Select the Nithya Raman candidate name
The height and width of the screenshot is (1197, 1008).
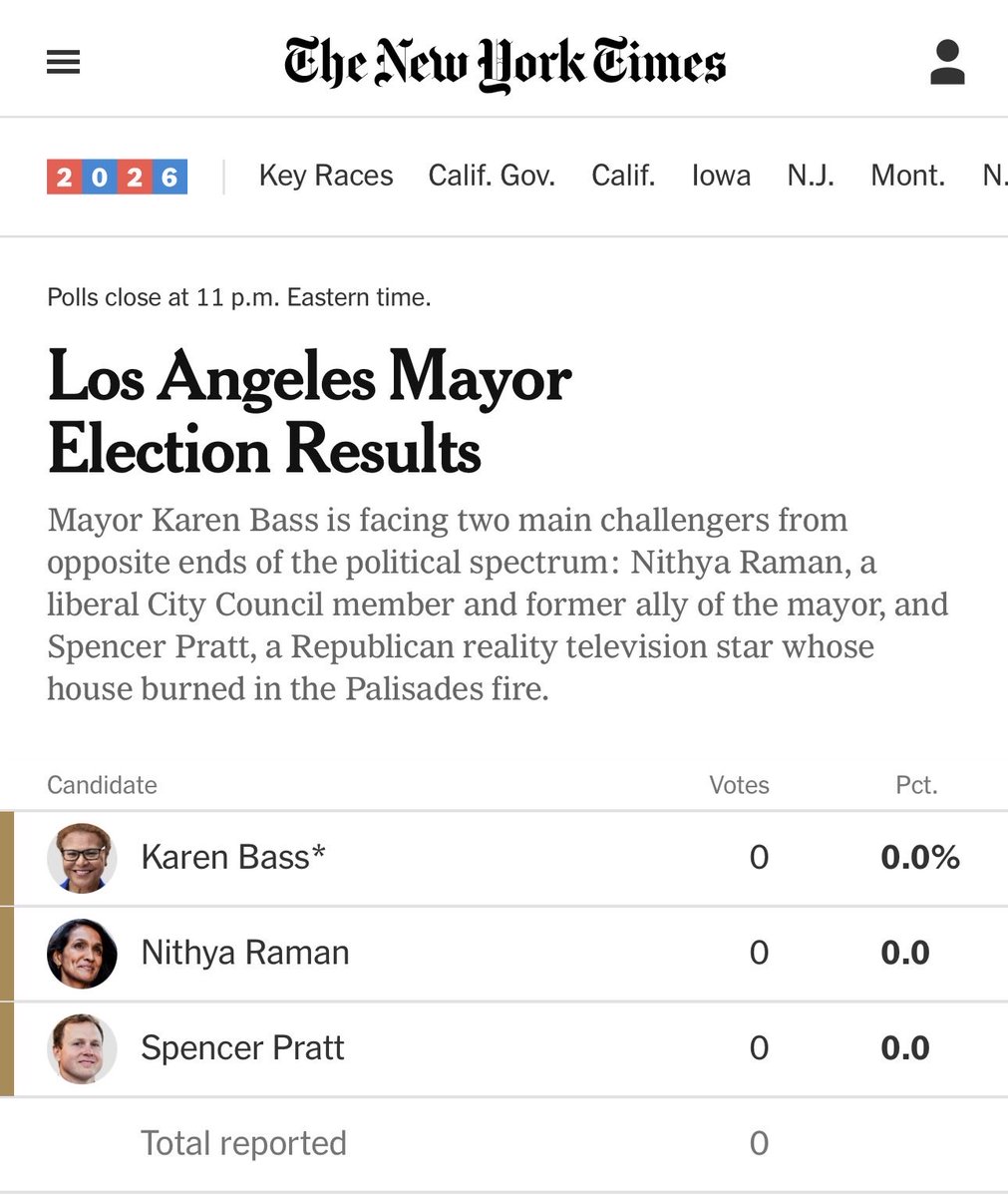[x=245, y=954]
